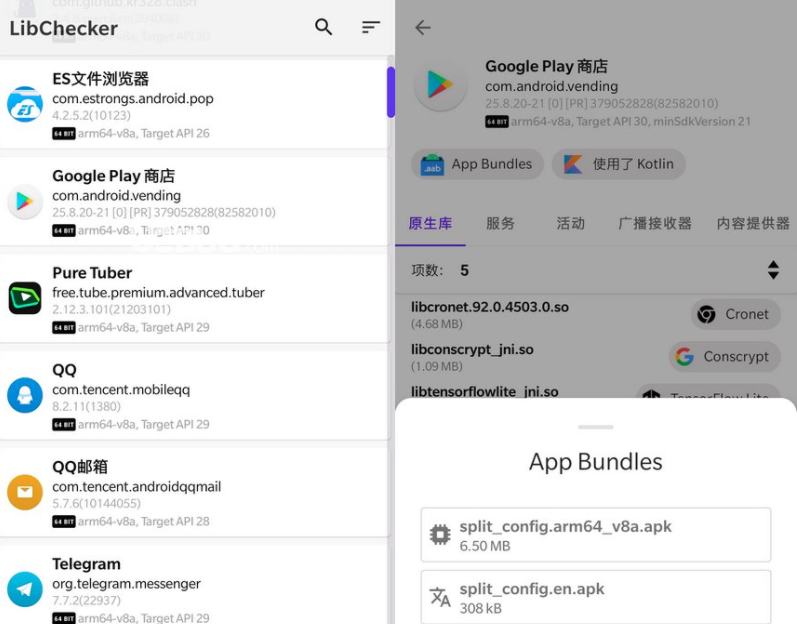
Task: Tap large Google Play icon in detail header
Action: (441, 85)
